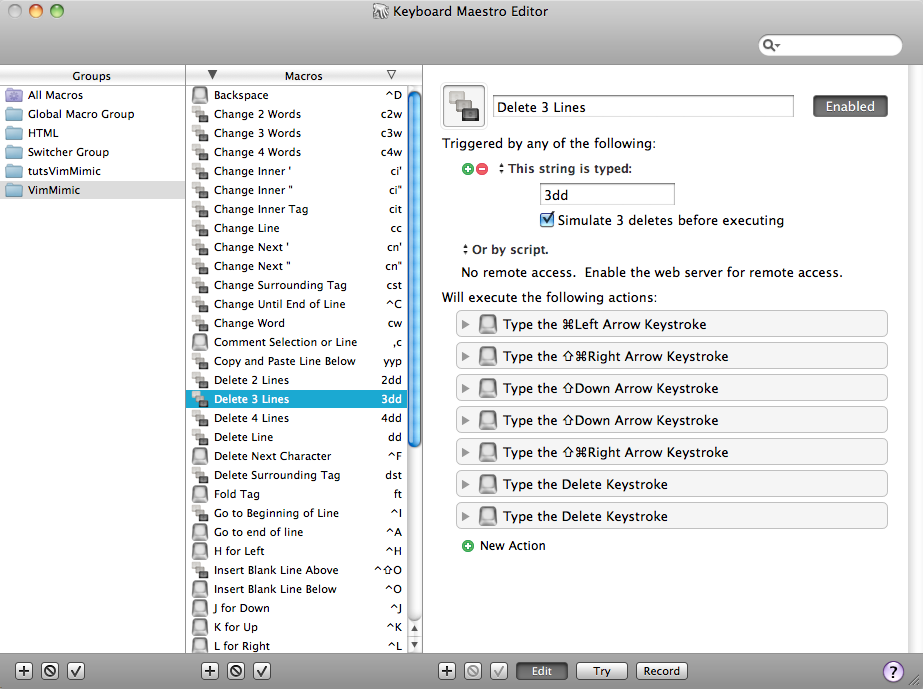Click the enable group checkmark button under Groups
This screenshot has height=689, width=923.
coord(76,671)
